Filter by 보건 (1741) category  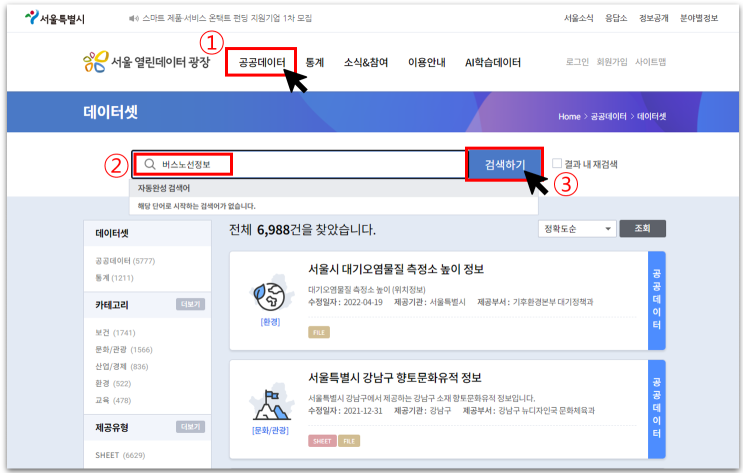point(115,333)
